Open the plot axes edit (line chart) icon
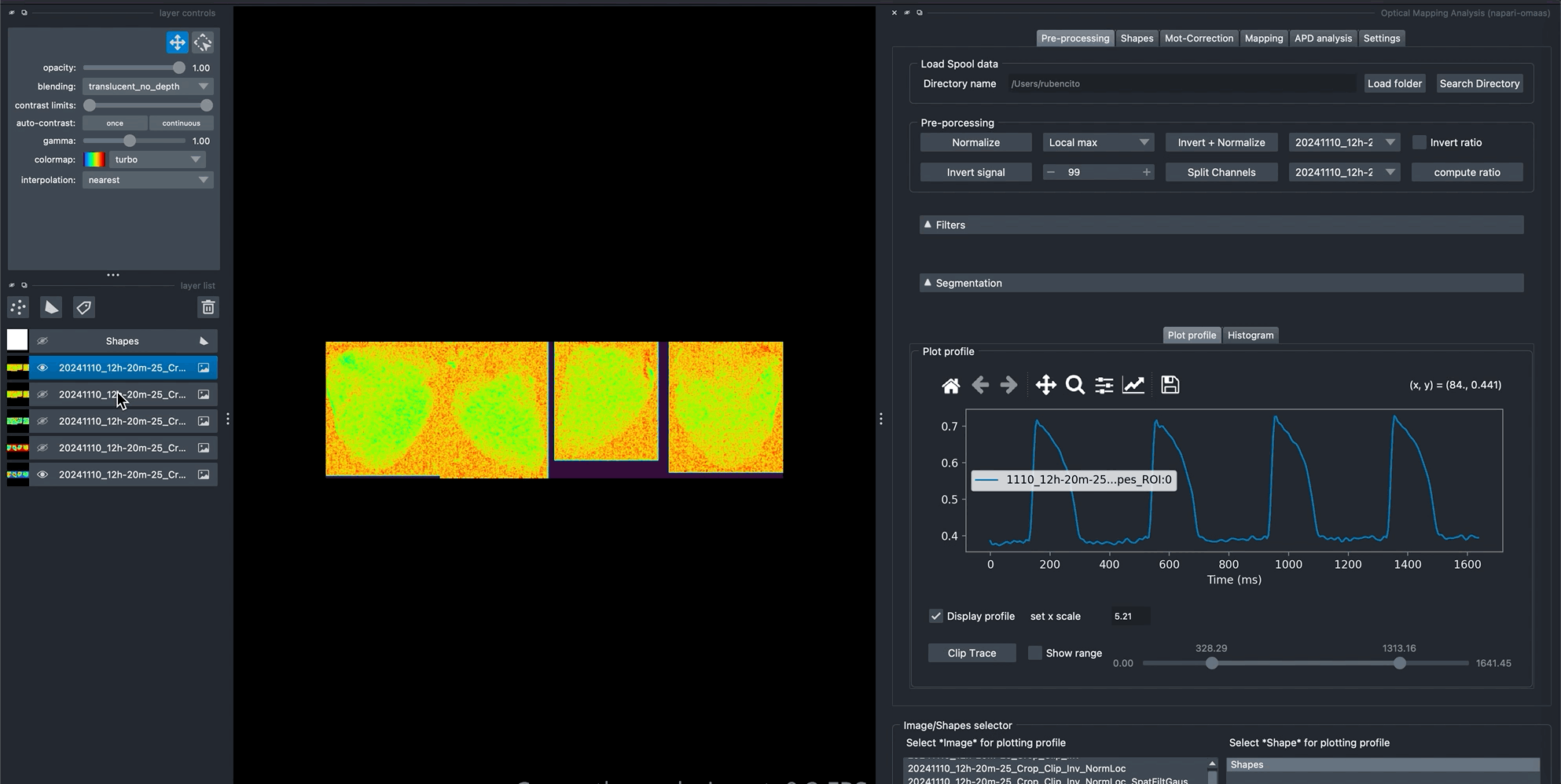The width and height of the screenshot is (1561, 784). (x=1133, y=385)
